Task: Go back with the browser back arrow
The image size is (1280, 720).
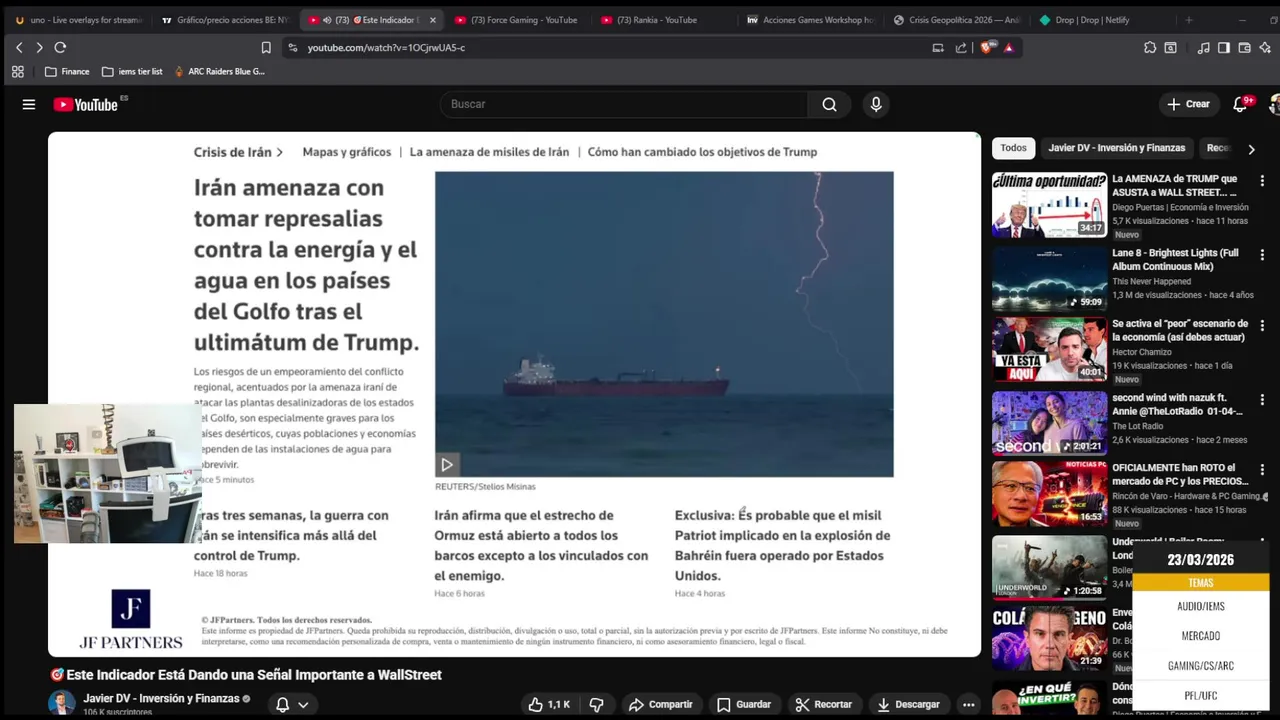Action: [x=18, y=47]
